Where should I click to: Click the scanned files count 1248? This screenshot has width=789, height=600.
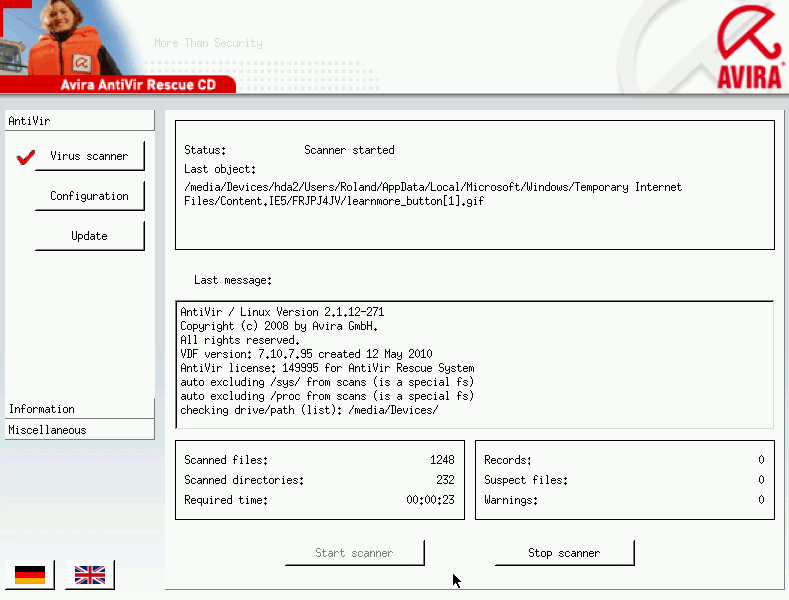point(442,460)
